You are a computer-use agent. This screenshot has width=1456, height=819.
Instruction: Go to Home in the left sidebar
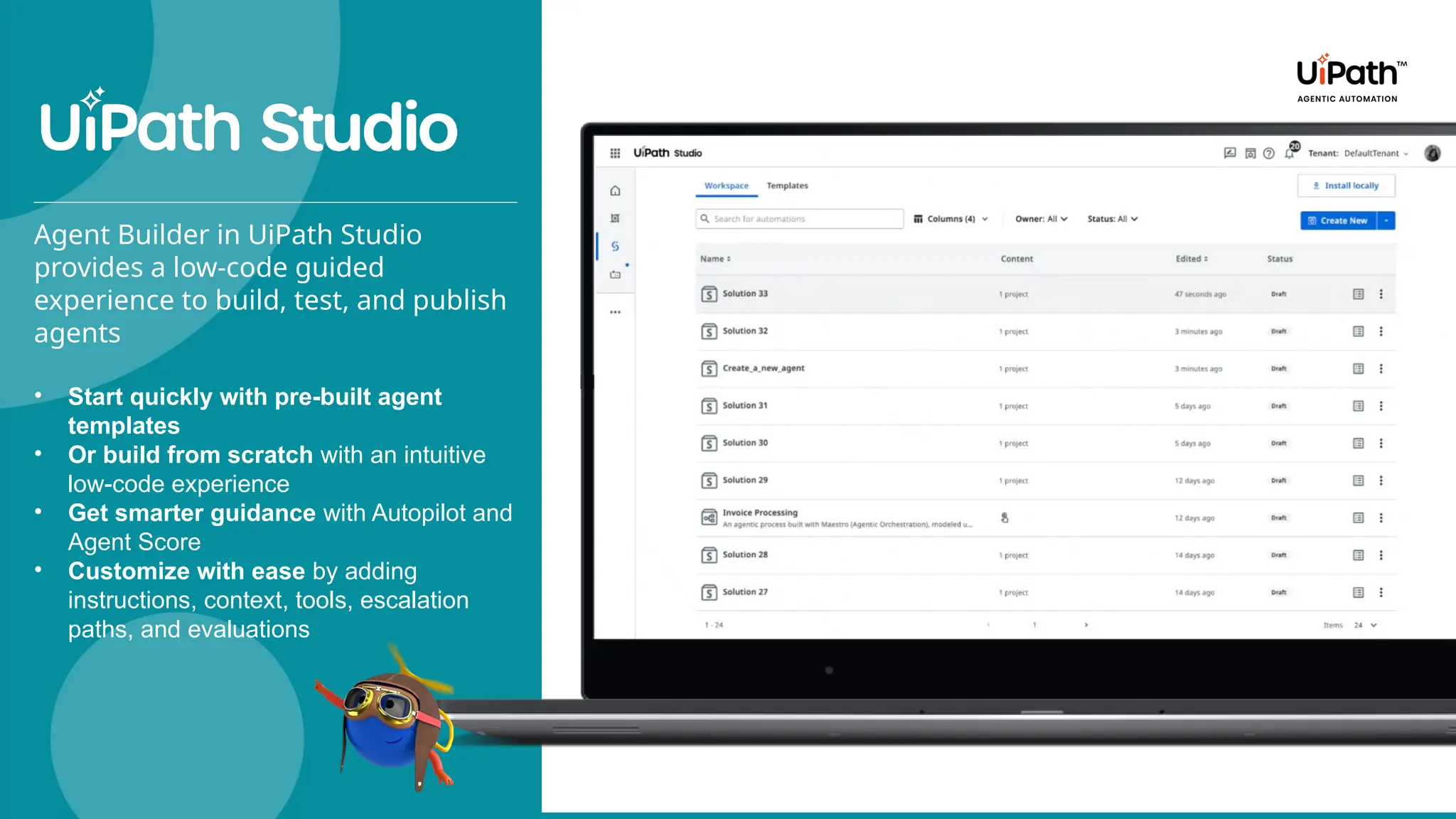615,191
